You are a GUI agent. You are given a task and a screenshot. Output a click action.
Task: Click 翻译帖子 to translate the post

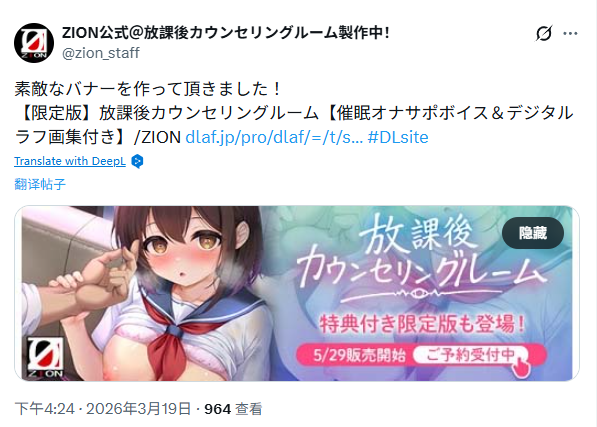[x=40, y=184]
